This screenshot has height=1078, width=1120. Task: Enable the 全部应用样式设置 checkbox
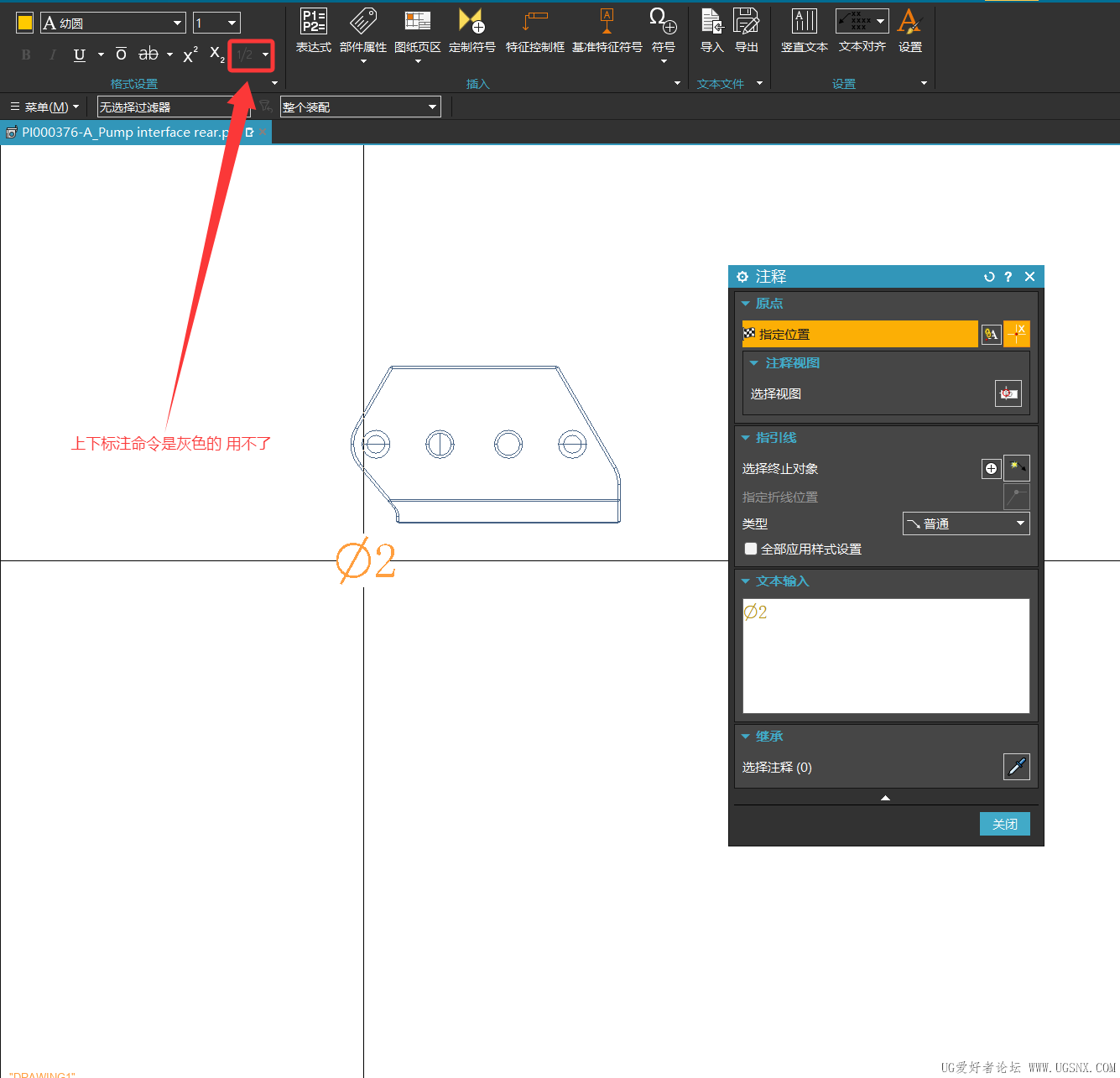pyautogui.click(x=751, y=549)
